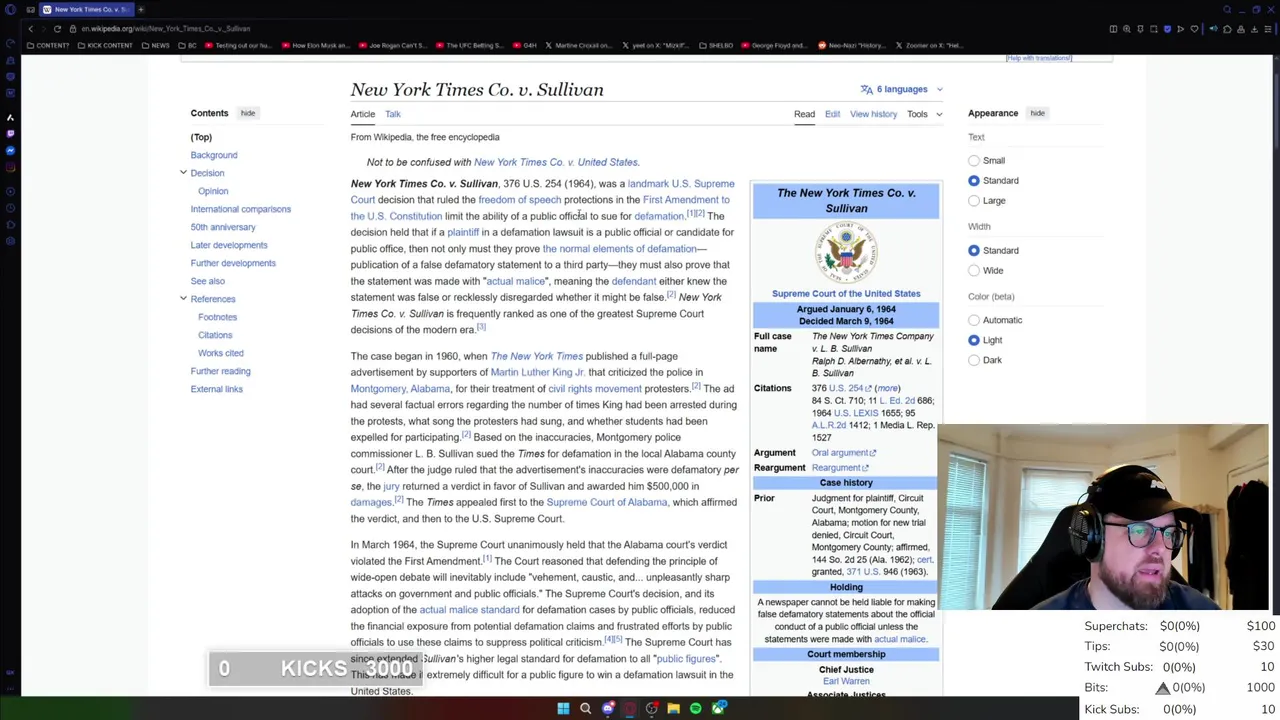
Task: Click the Supreme Court seal image
Action: pyautogui.click(x=846, y=251)
